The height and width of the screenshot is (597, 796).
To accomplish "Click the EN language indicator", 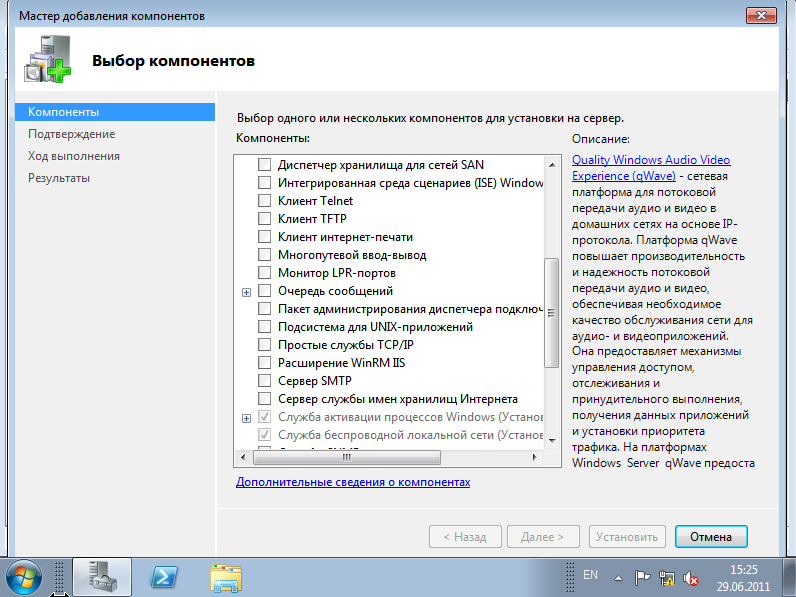I will click(x=590, y=575).
